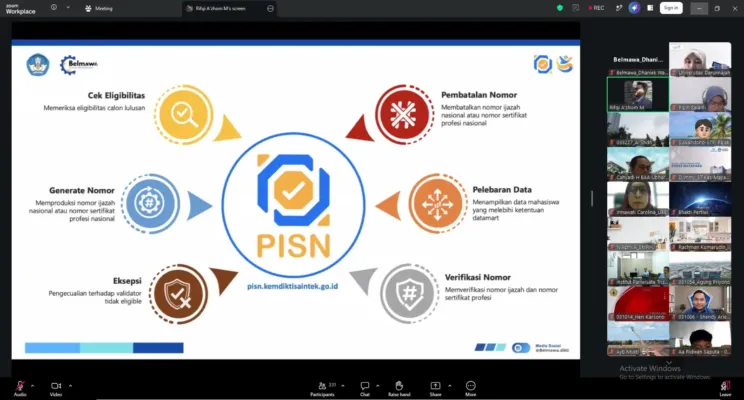The height and width of the screenshot is (400, 744).
Task: Click the "Pelebaran Data" heading
Action: point(502,190)
